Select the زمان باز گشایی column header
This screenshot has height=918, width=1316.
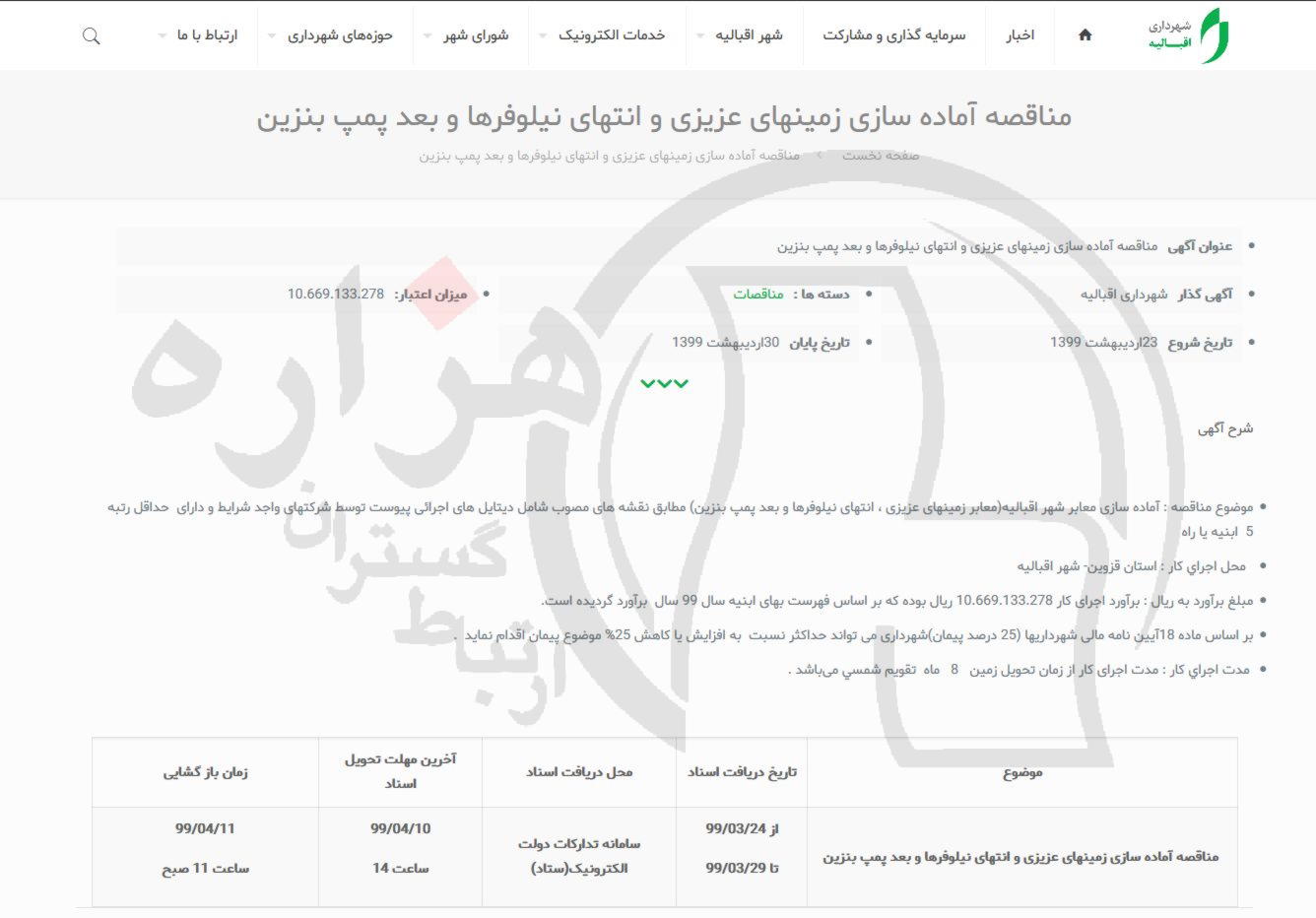coord(205,772)
